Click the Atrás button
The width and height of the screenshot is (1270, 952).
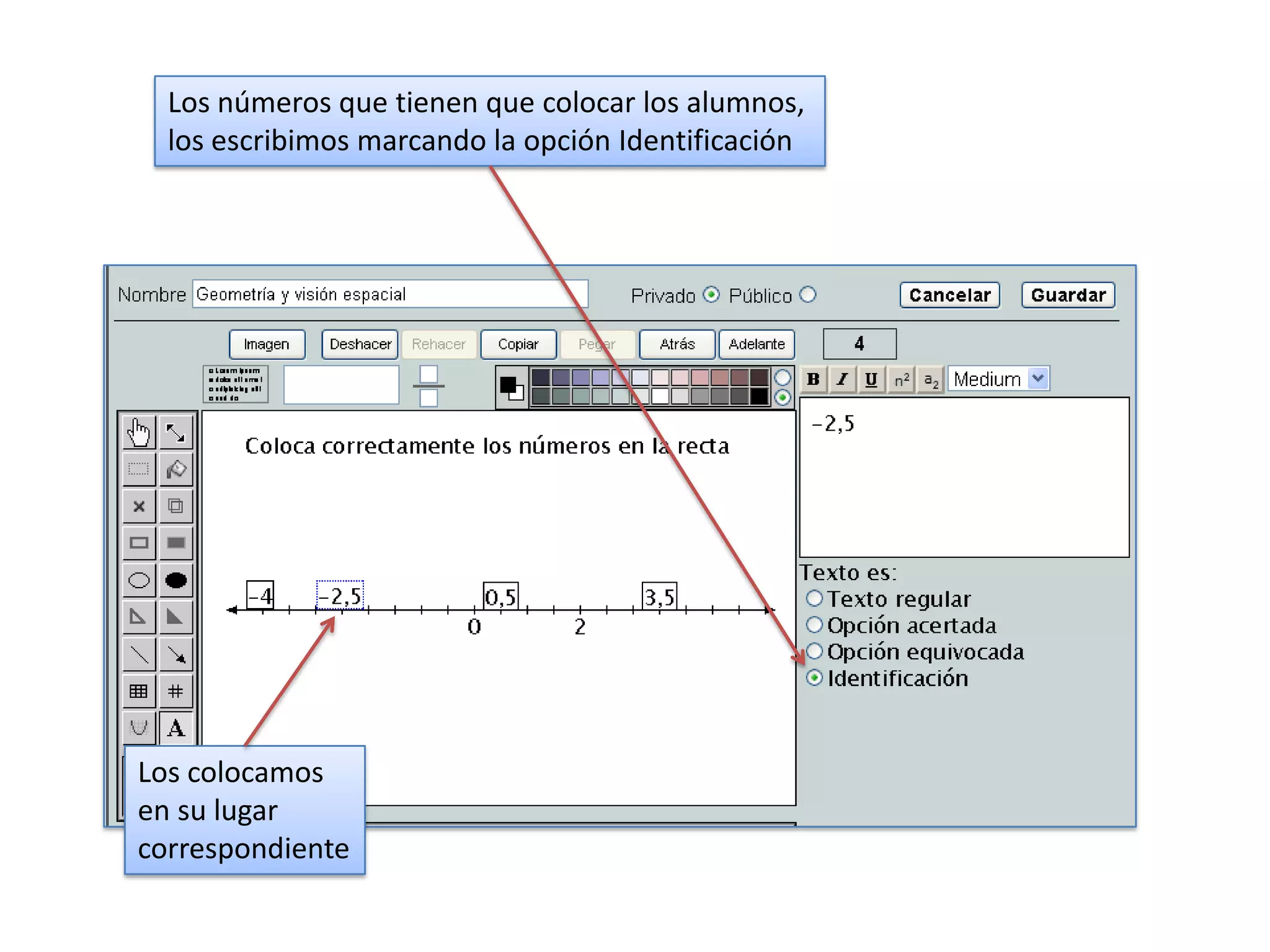677,344
